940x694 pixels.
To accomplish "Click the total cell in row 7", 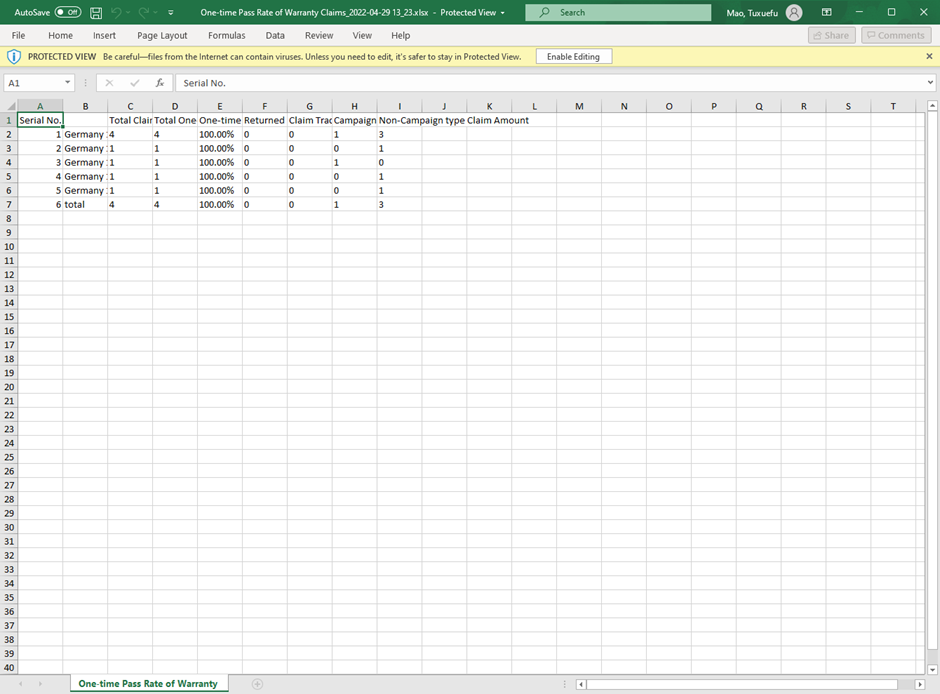I will click(85, 204).
